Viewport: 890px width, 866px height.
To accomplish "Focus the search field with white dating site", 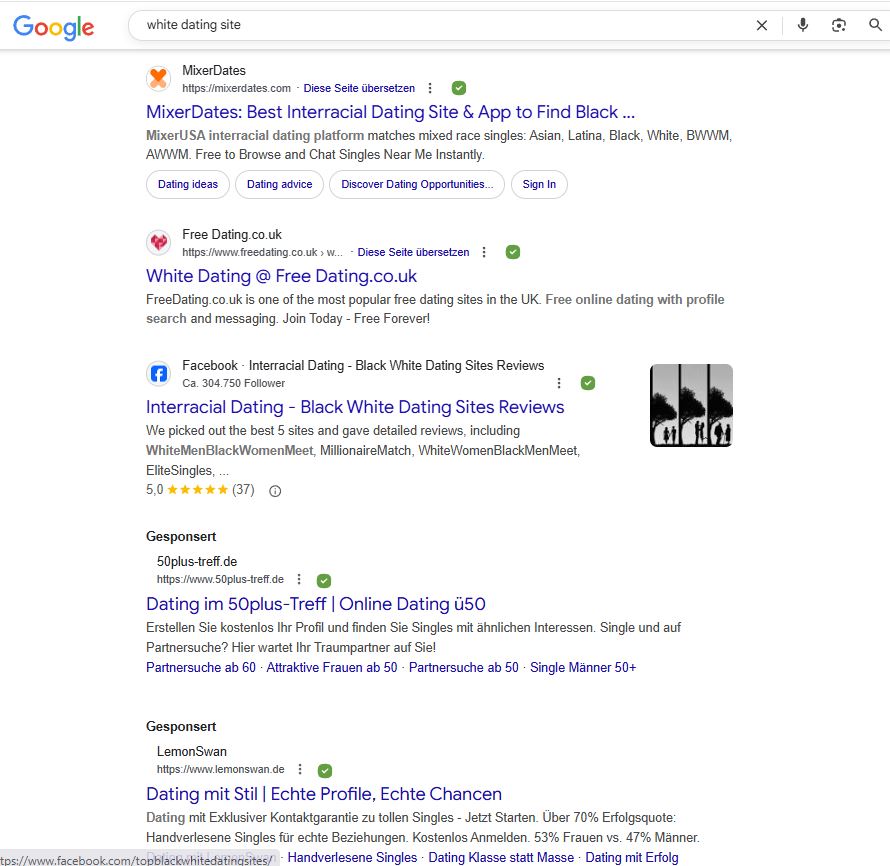I will (440, 25).
